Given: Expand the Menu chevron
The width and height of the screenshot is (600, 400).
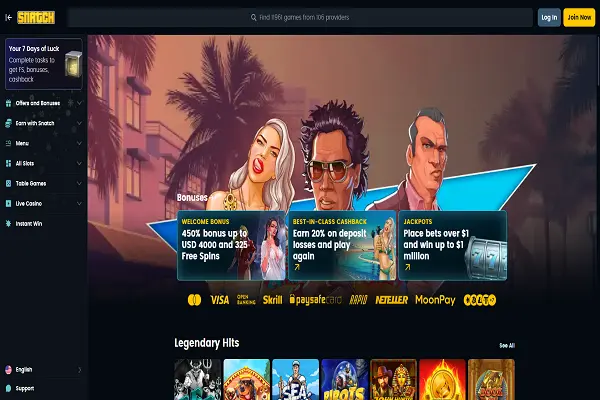Looking at the screenshot, I should coord(79,143).
